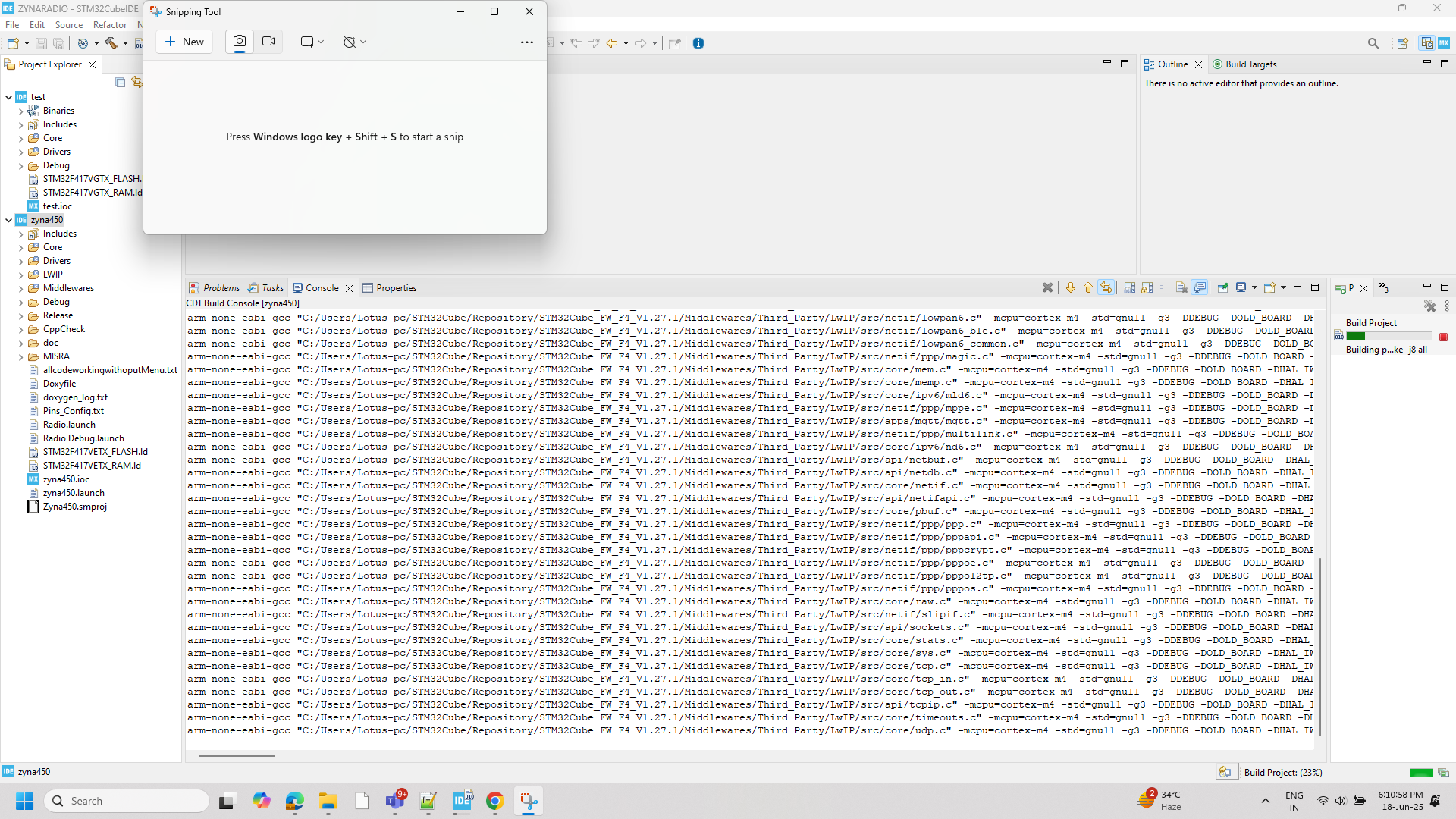1456x819 pixels.
Task: Open the MX perspective in the top-right corner
Action: 1445,43
